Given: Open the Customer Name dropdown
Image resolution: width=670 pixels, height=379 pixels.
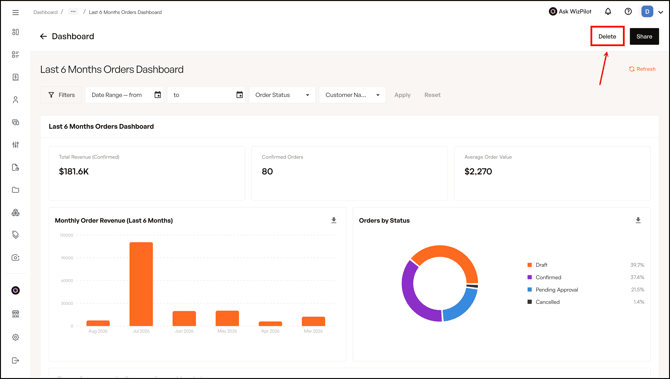Looking at the screenshot, I should click(x=352, y=95).
